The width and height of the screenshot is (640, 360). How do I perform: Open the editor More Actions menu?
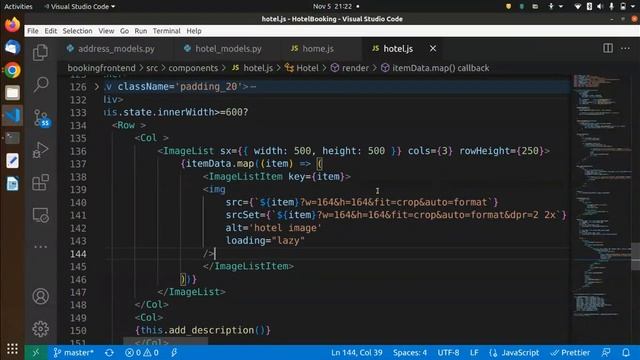click(x=625, y=48)
